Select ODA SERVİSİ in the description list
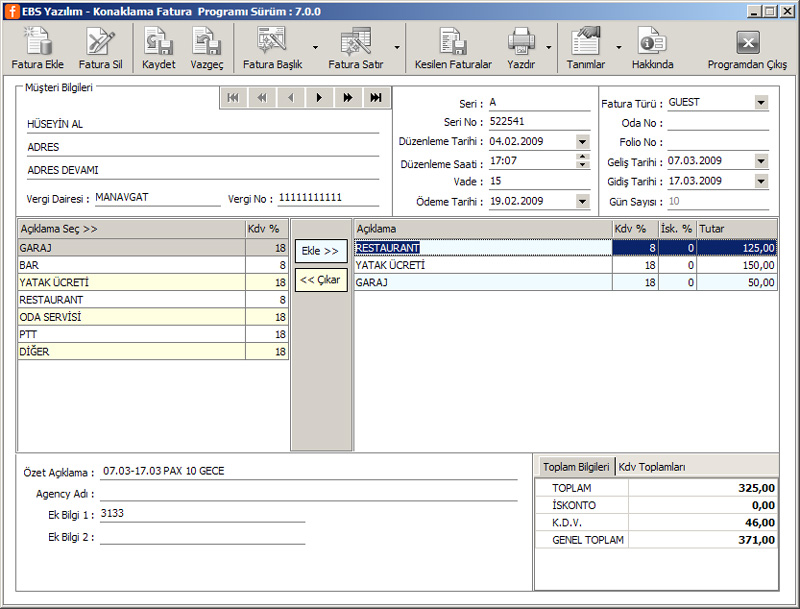 click(153, 317)
